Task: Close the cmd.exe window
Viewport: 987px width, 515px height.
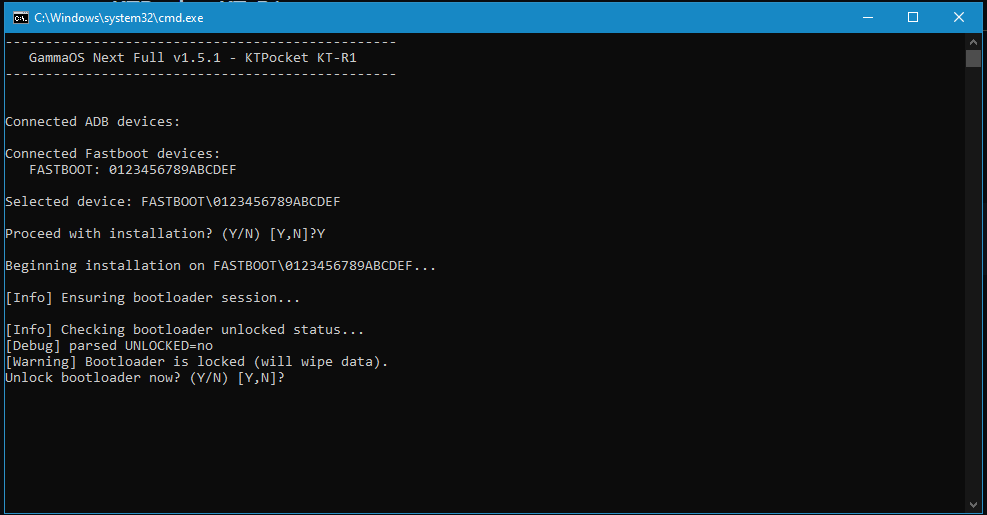Action: pos(959,18)
